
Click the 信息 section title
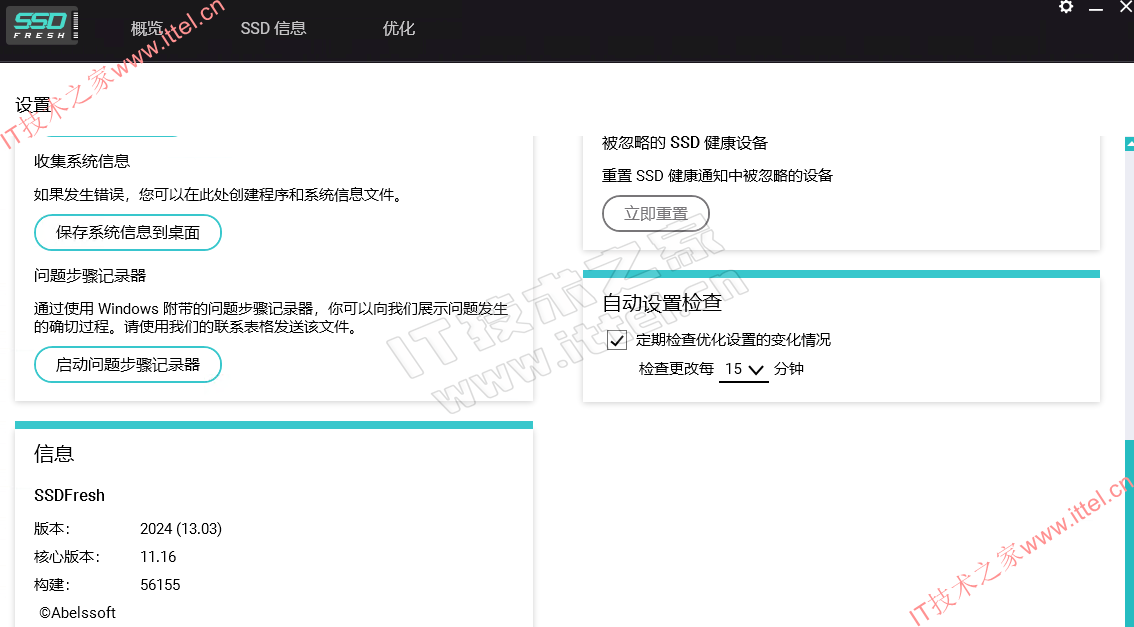tap(54, 453)
